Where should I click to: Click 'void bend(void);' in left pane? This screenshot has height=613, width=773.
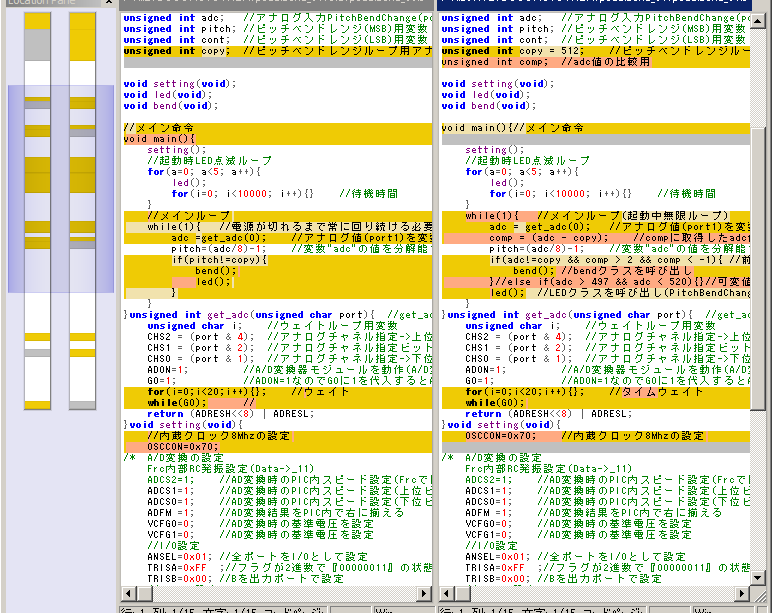(171, 106)
